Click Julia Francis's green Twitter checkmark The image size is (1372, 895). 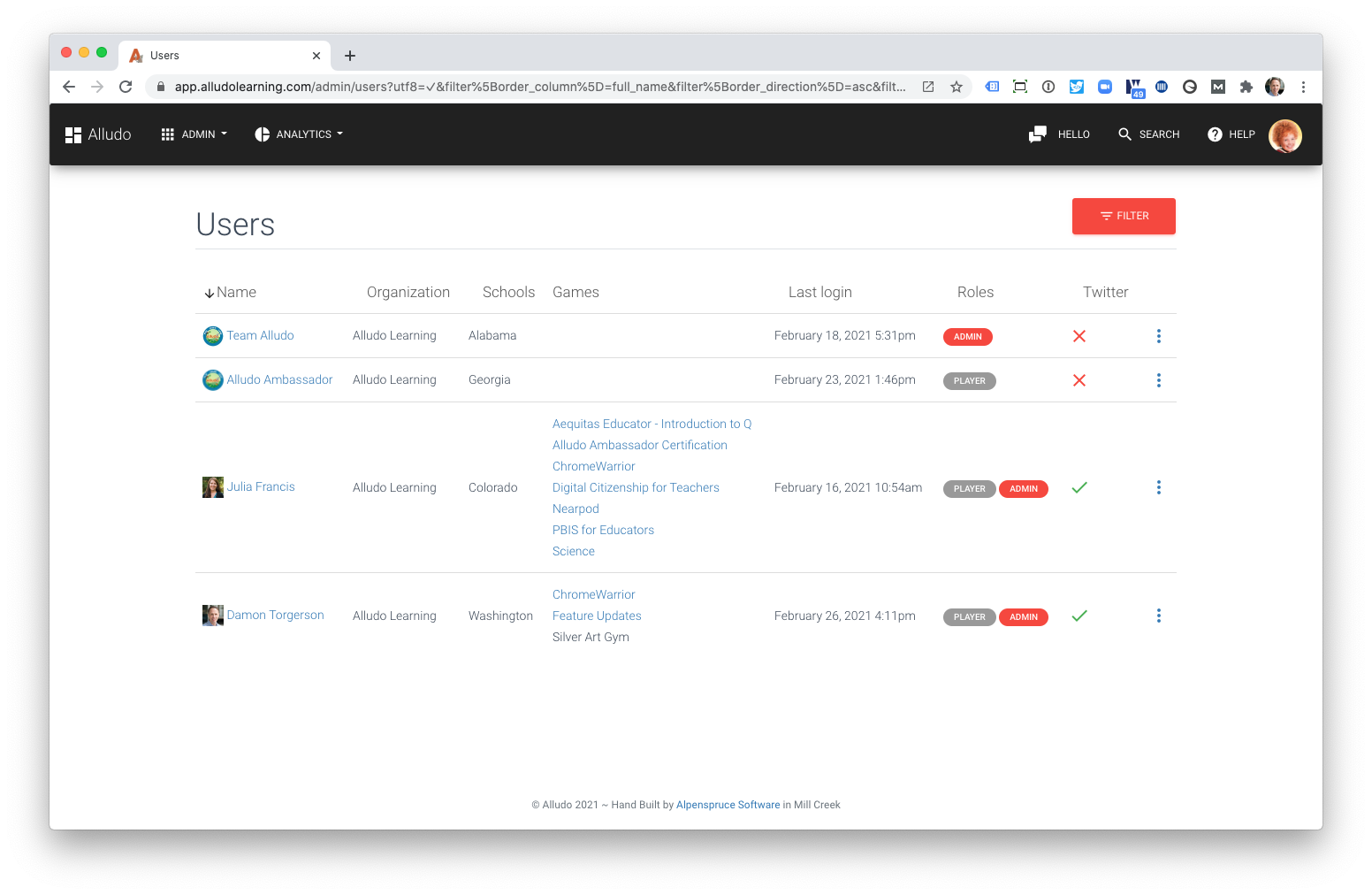pyautogui.click(x=1079, y=487)
